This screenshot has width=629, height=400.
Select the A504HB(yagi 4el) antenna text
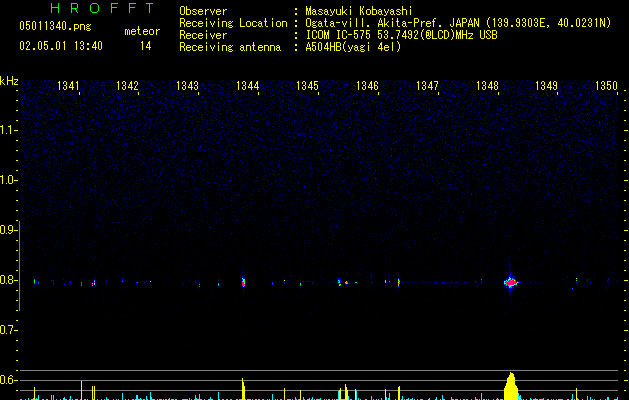pyautogui.click(x=353, y=47)
